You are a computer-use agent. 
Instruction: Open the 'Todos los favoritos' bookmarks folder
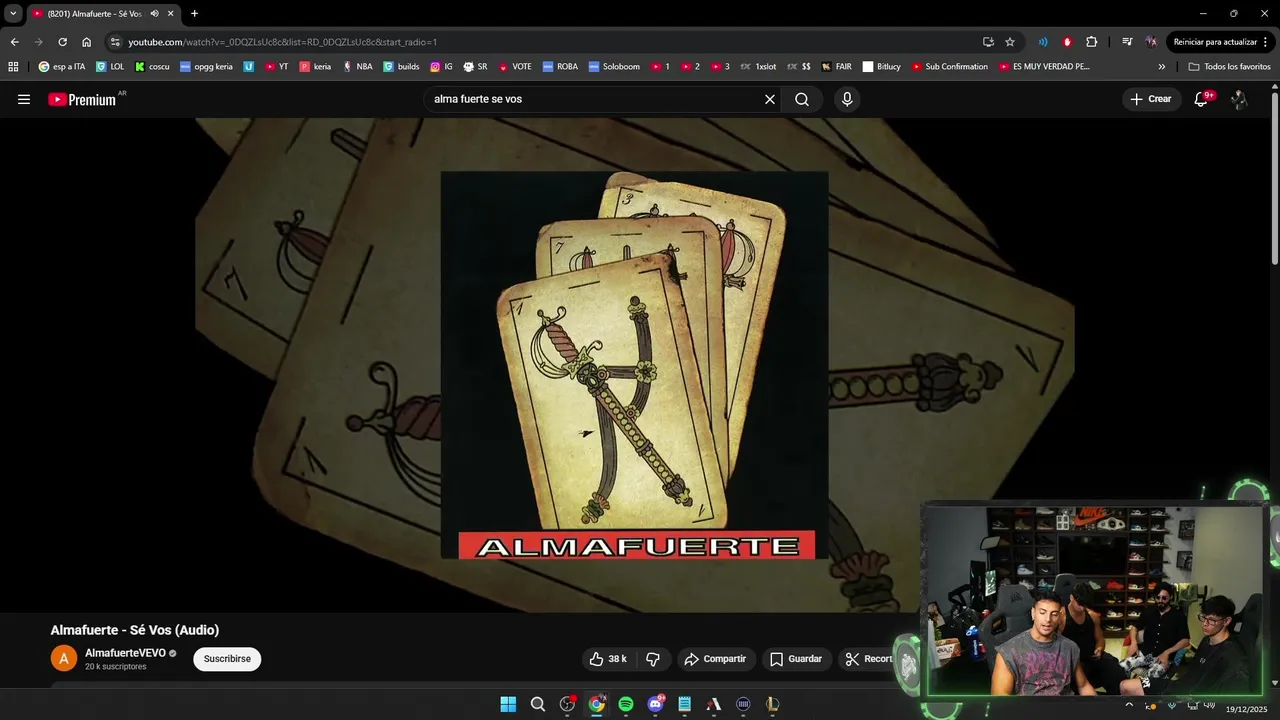click(x=1229, y=67)
